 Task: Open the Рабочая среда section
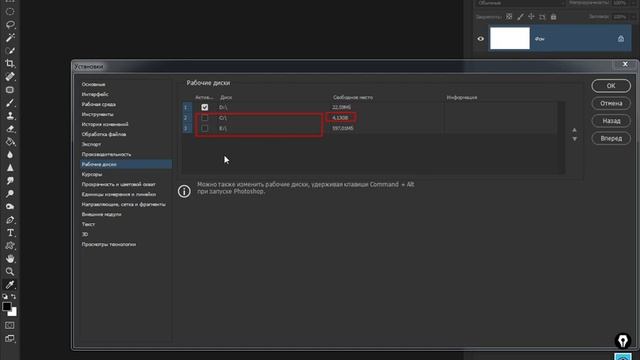click(98, 104)
